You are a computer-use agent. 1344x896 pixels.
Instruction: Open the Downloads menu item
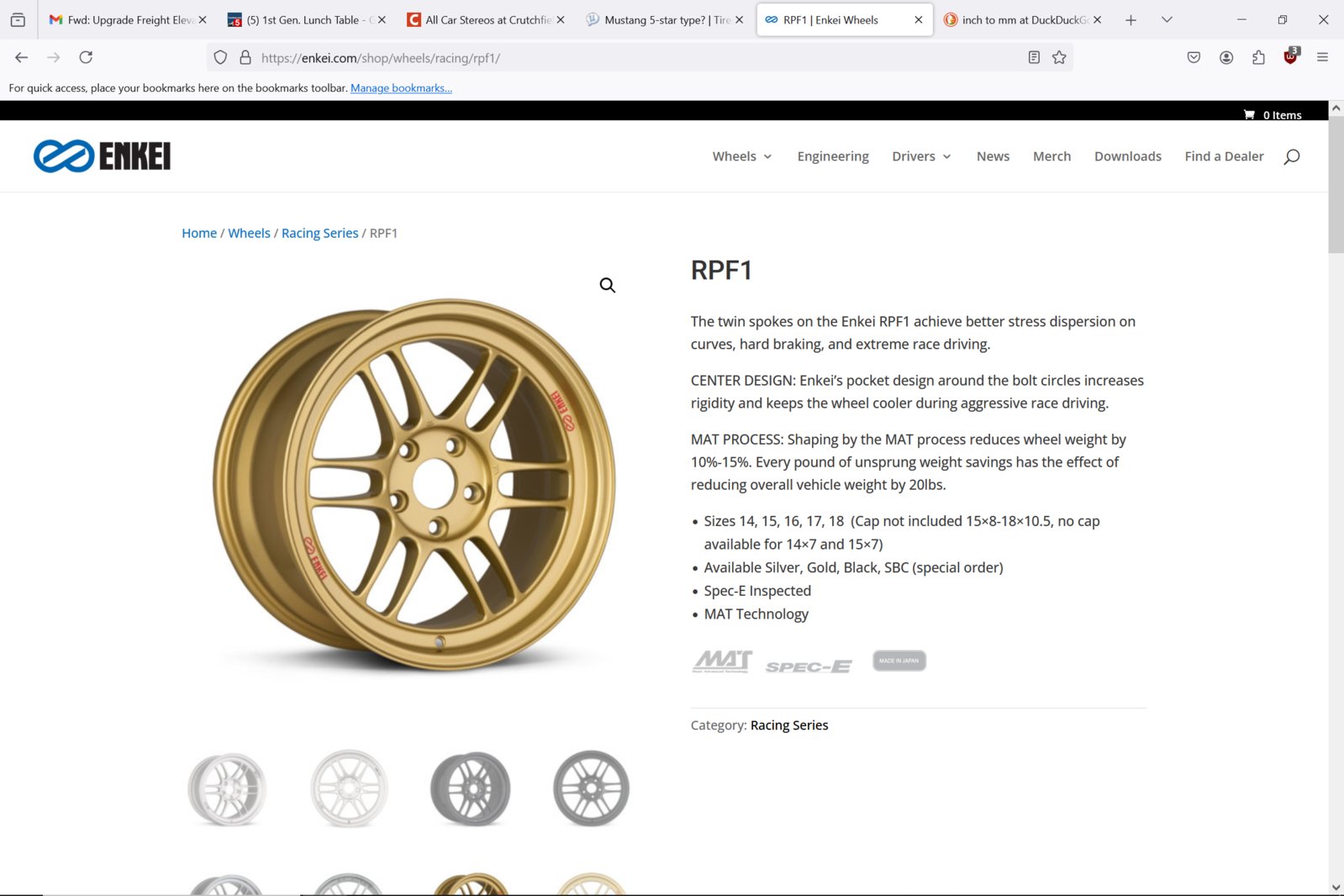(1127, 156)
